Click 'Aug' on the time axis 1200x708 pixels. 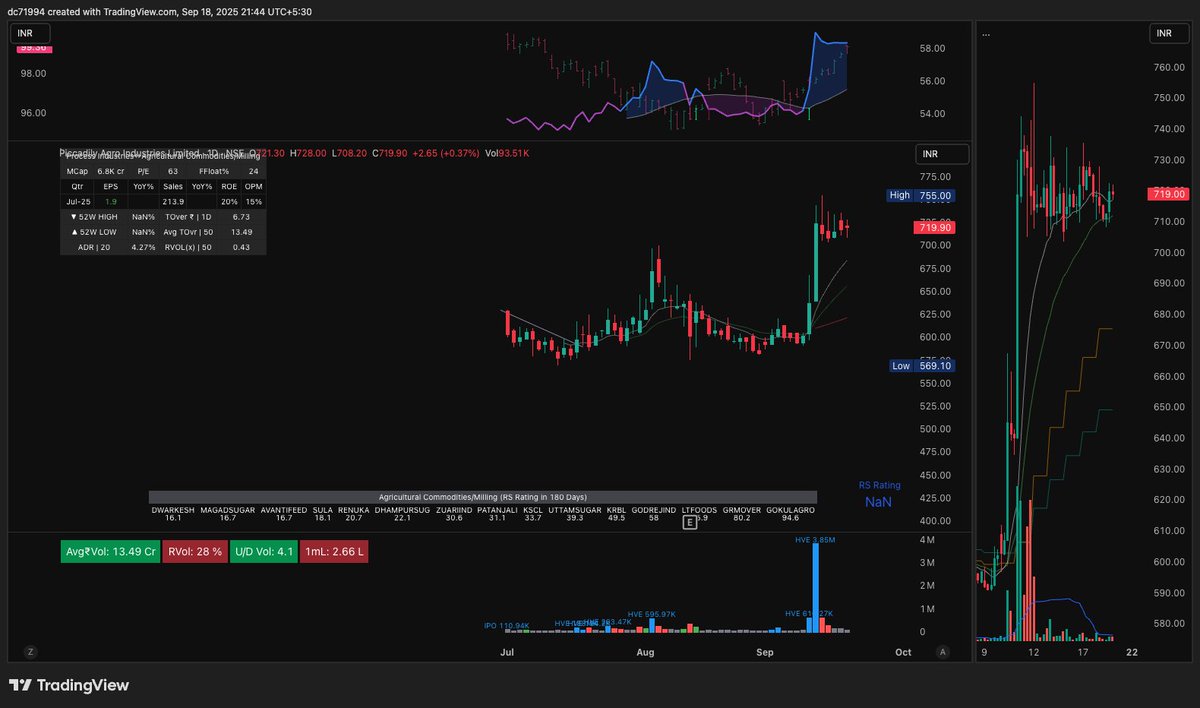pyautogui.click(x=645, y=652)
